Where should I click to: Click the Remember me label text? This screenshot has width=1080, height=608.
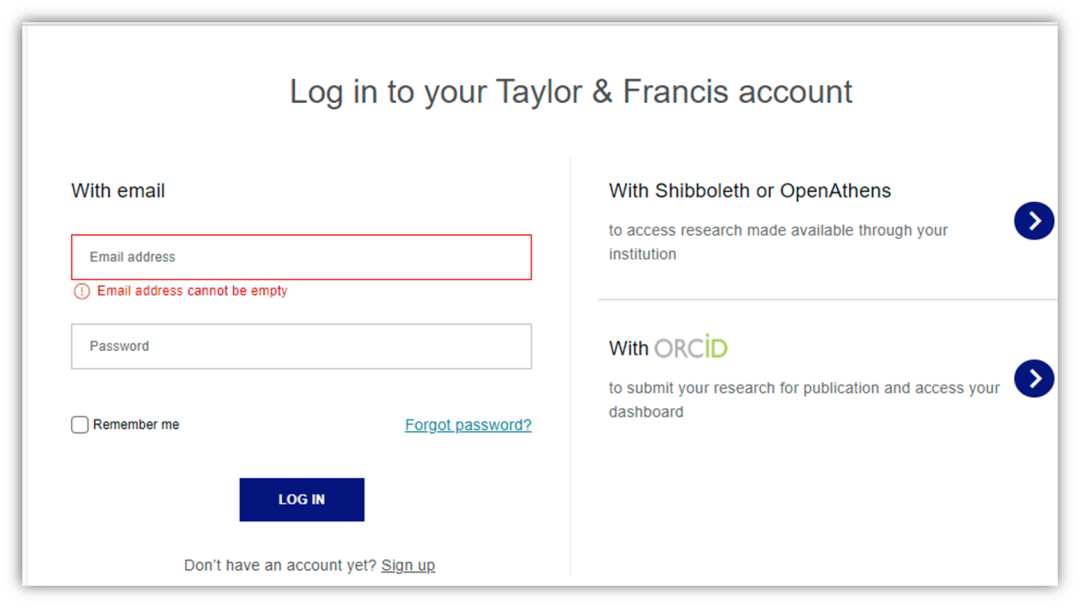(136, 425)
